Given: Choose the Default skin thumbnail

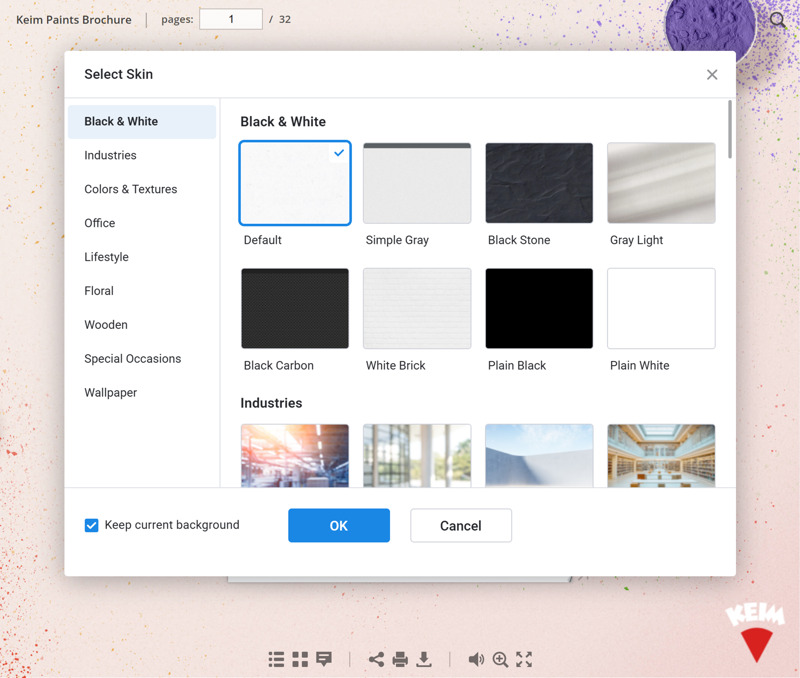Looking at the screenshot, I should click(295, 183).
